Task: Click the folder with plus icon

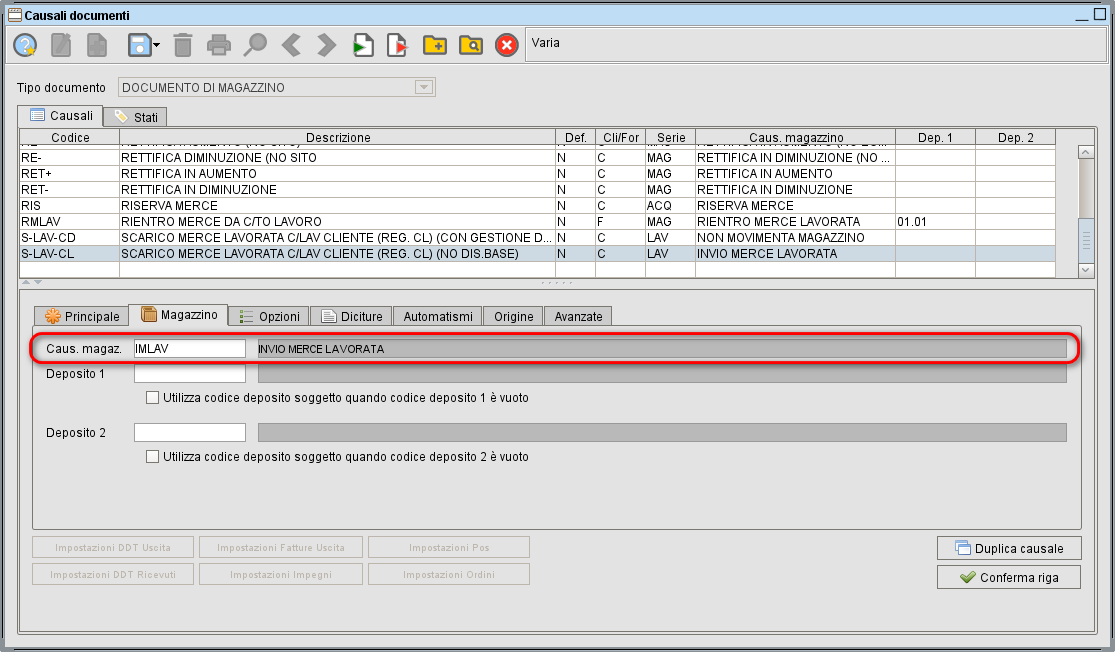Action: [434, 45]
